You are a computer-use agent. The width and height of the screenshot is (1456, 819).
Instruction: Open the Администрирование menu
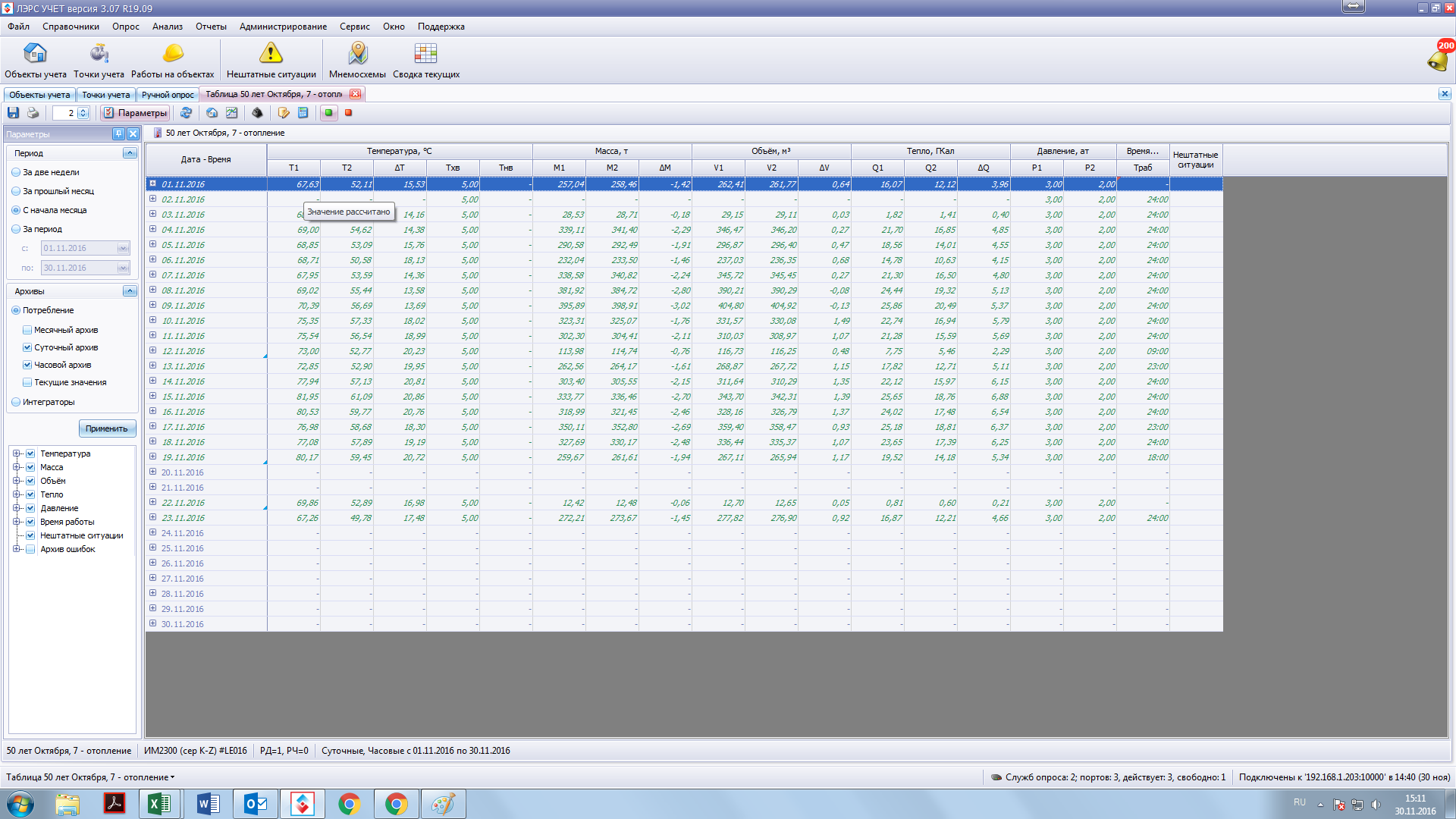pos(283,27)
